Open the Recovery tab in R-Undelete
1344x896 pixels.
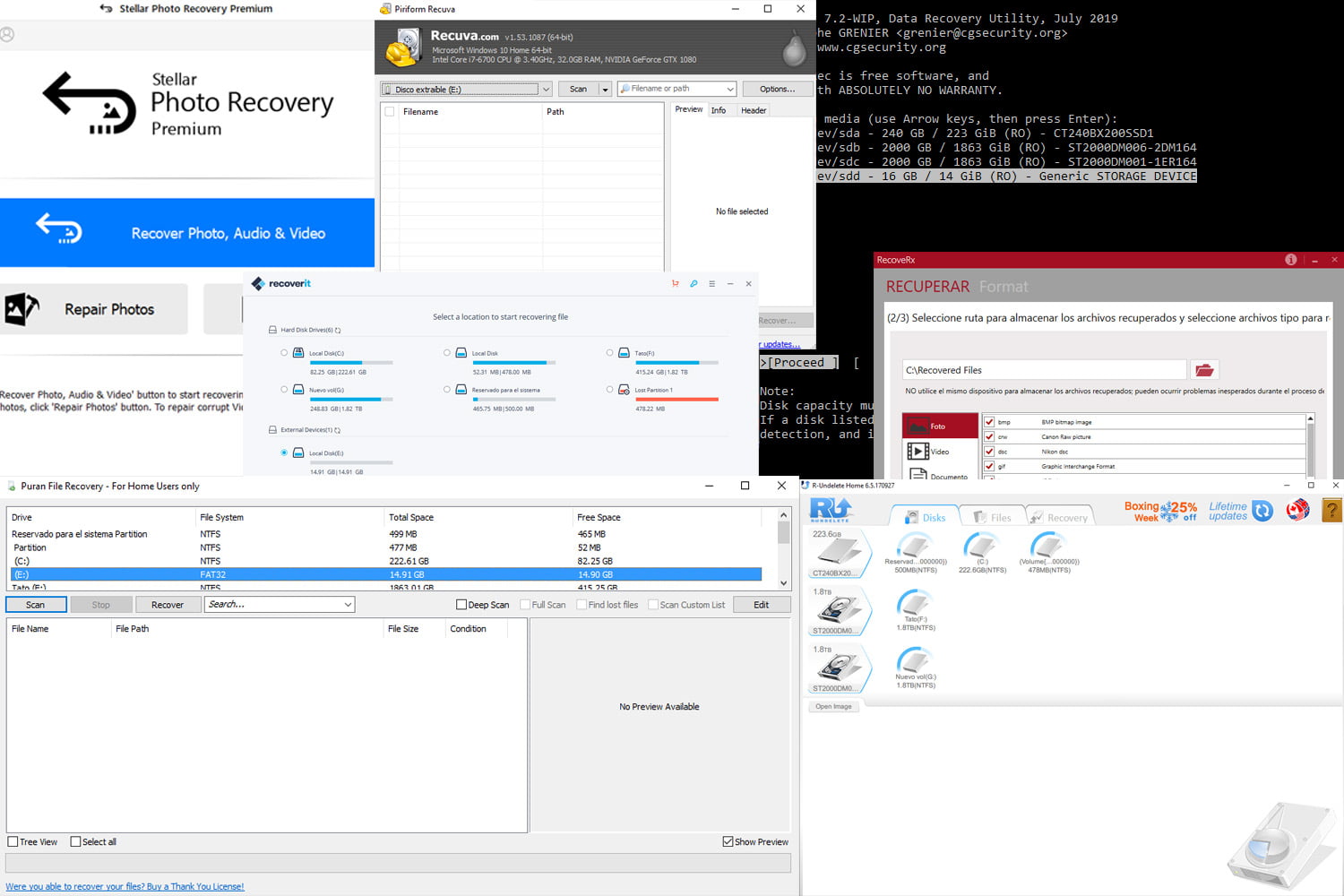tap(1059, 517)
